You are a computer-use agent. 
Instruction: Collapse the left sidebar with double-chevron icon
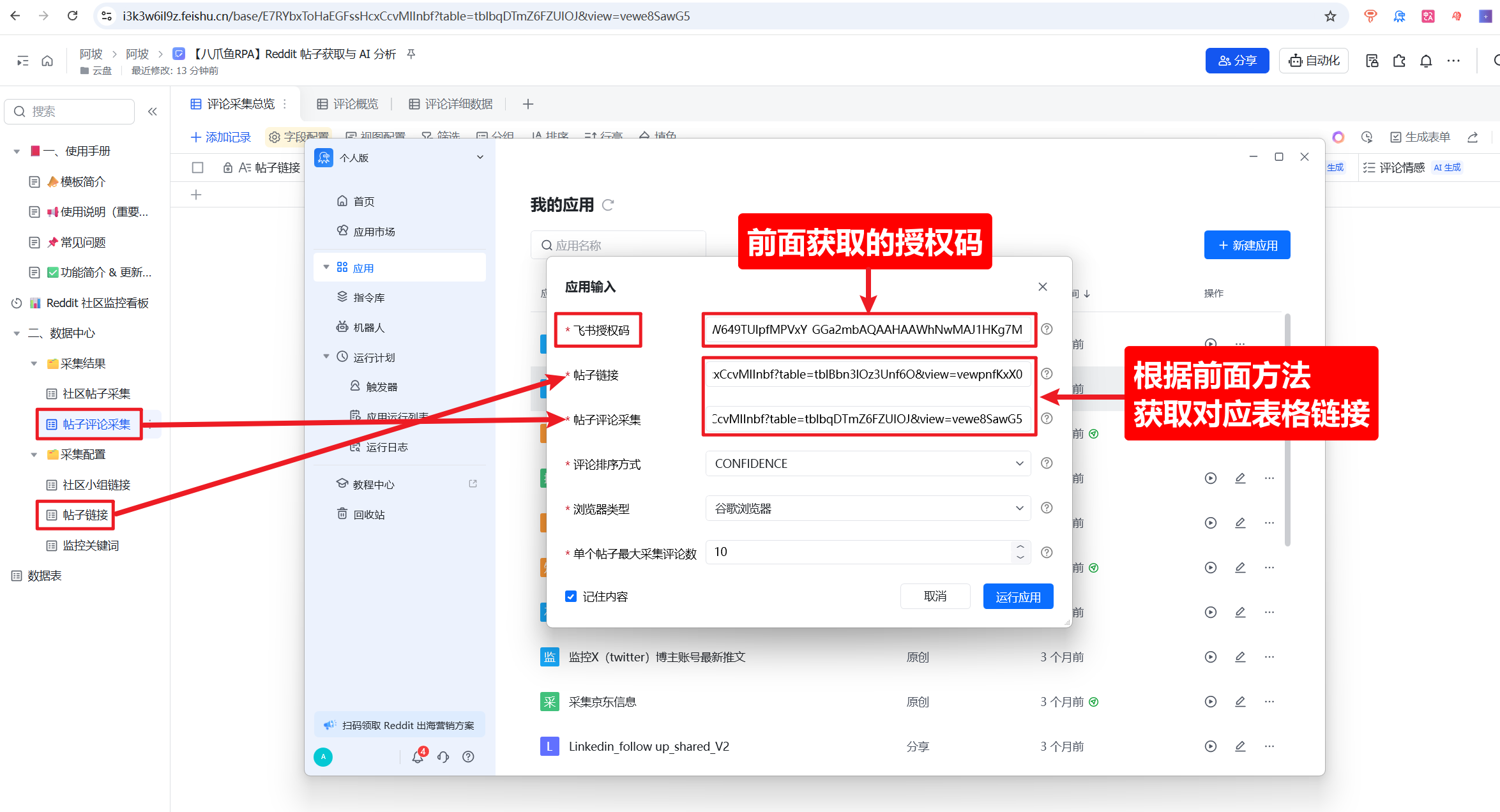[x=153, y=112]
